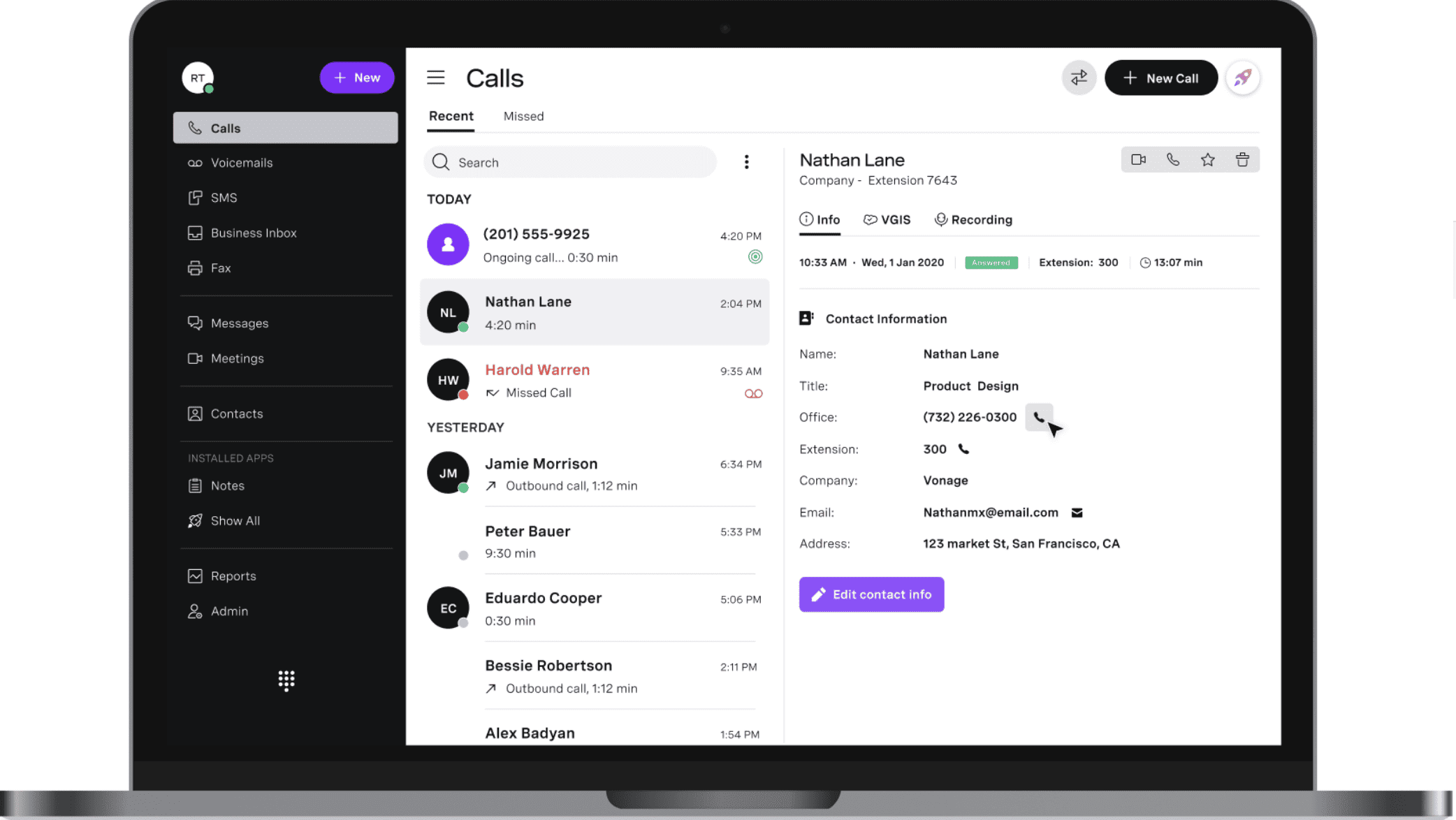Click the office phone icon next to extension

(x=964, y=448)
